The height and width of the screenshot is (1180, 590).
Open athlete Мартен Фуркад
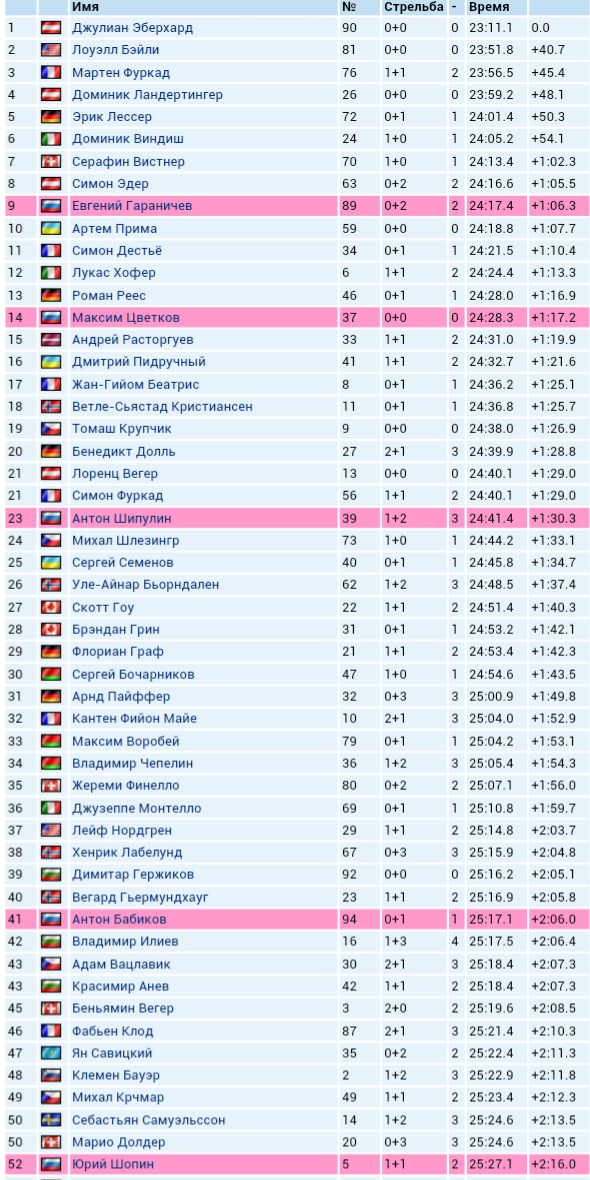tap(121, 73)
